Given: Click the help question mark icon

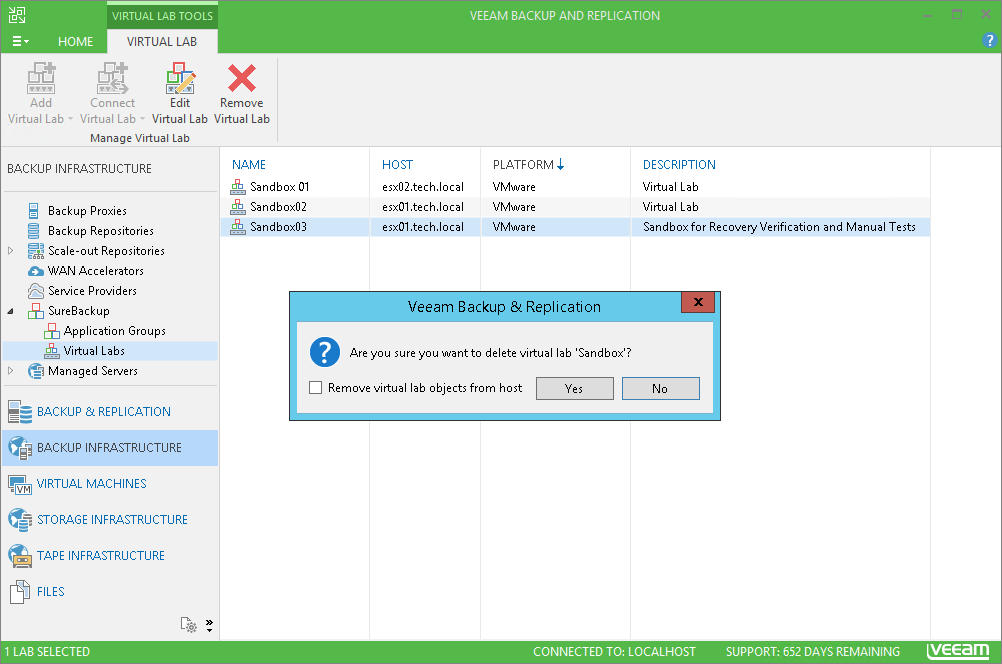Looking at the screenshot, I should point(989,40).
